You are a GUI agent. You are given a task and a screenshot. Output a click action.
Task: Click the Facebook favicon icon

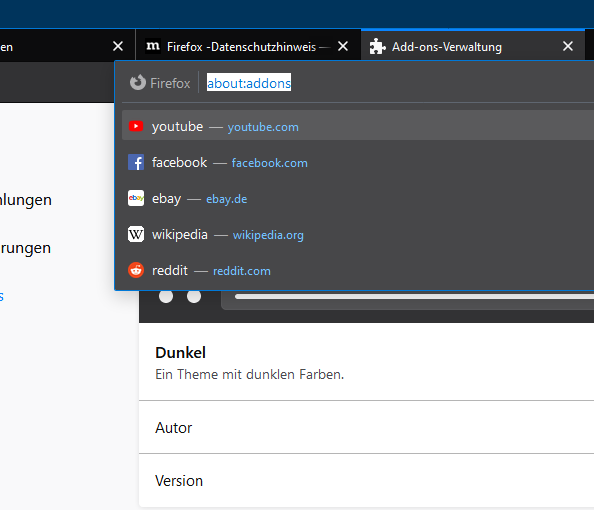[136, 162]
